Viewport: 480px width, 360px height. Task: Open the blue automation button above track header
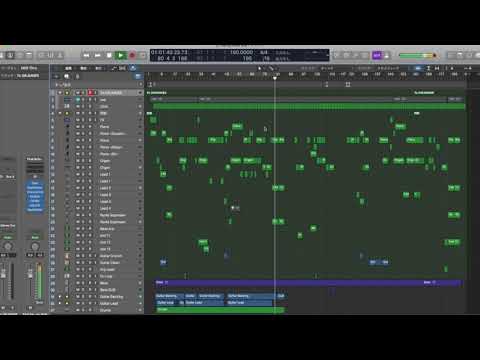(x=133, y=68)
